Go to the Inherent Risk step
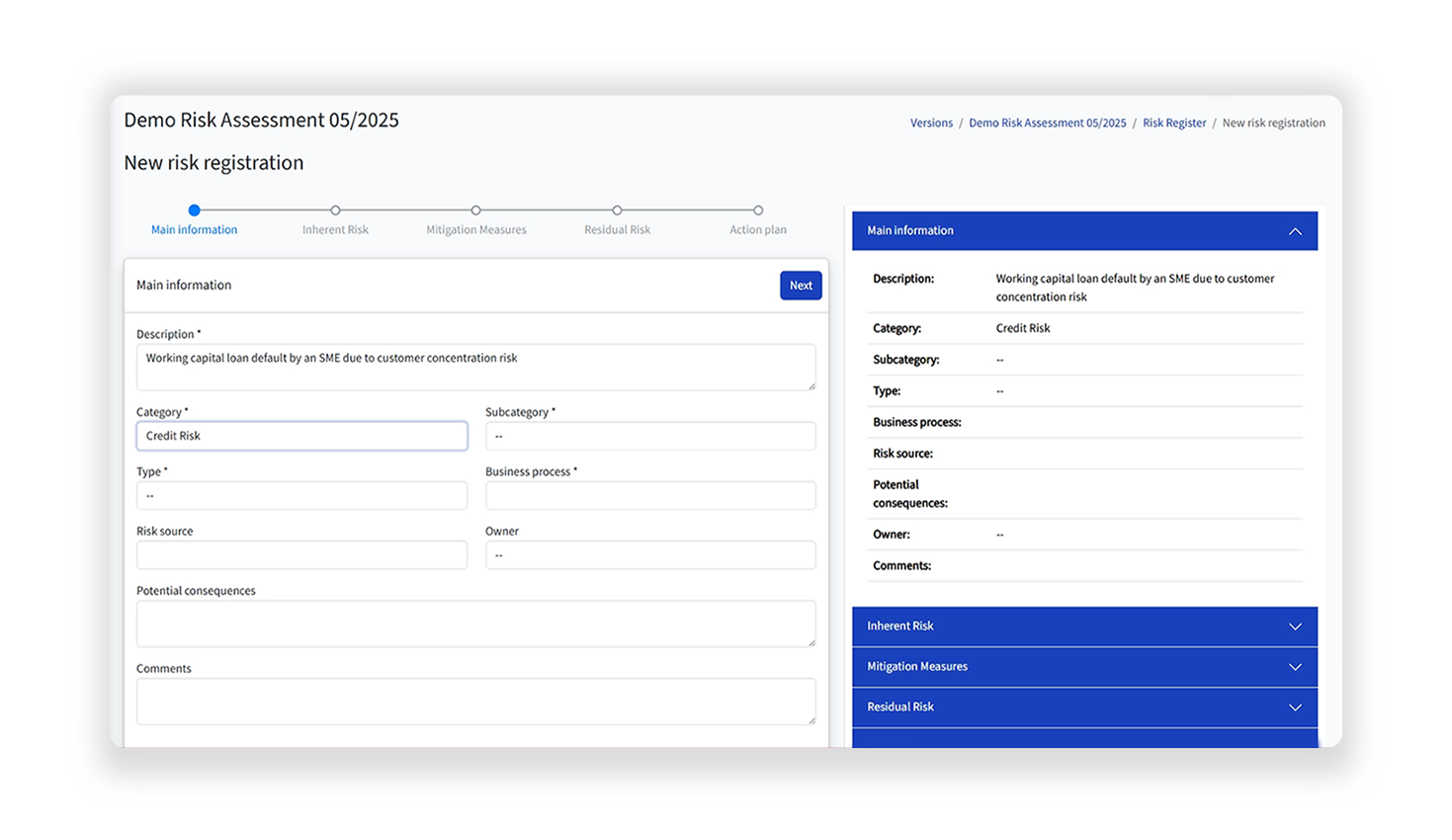Screen dimensions: 1452x840 tap(335, 210)
